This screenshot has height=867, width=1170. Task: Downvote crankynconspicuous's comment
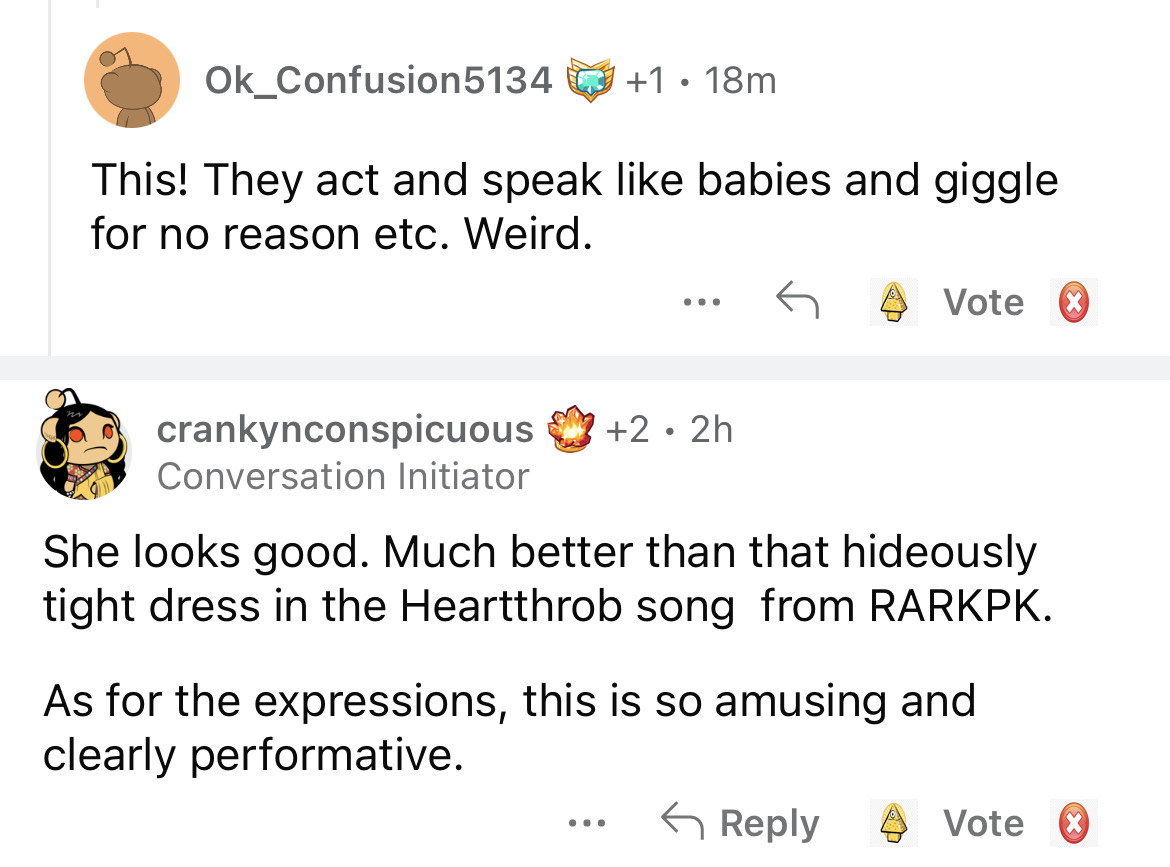(1073, 824)
